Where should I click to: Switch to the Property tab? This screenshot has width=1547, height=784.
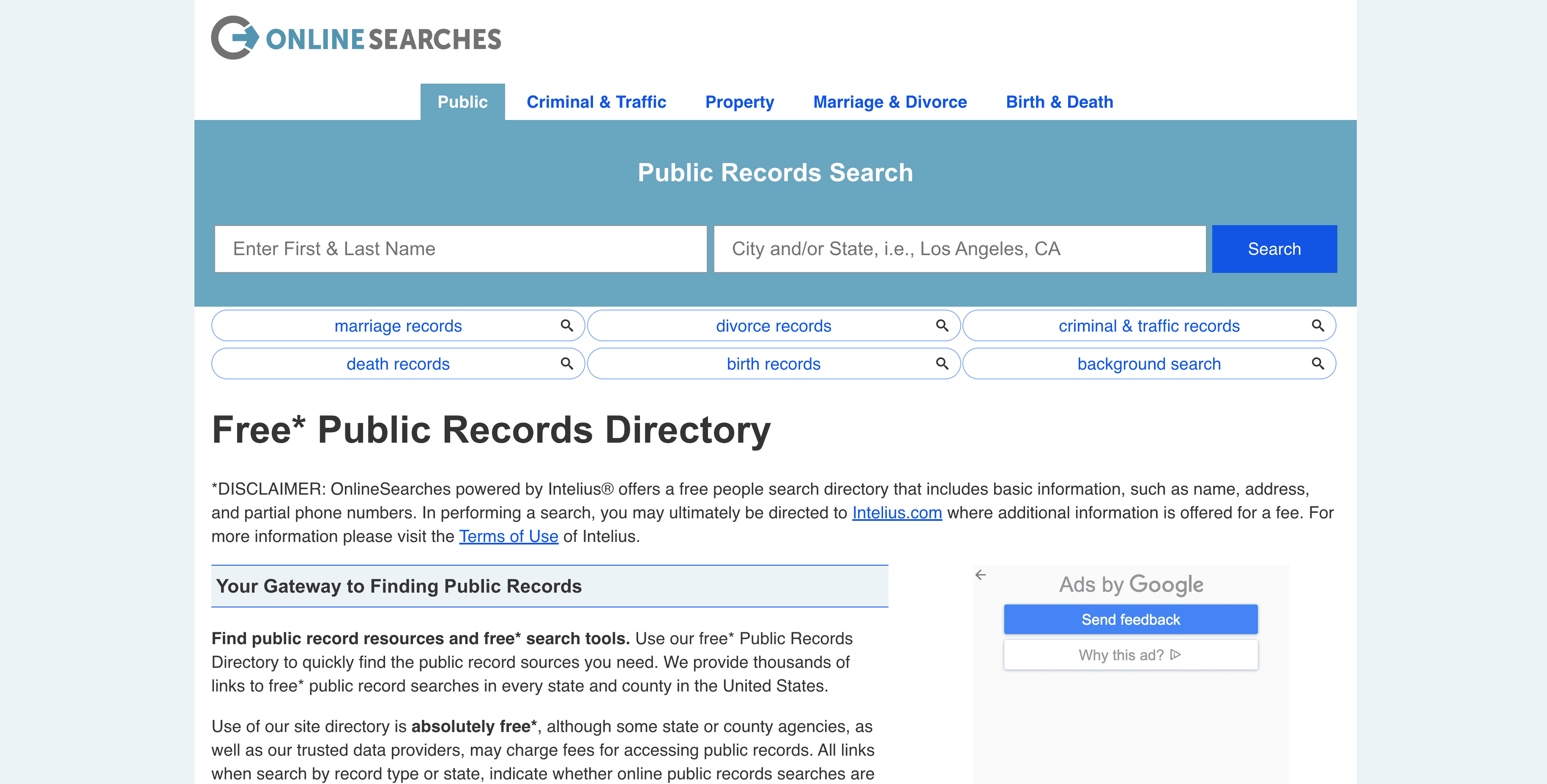[739, 102]
